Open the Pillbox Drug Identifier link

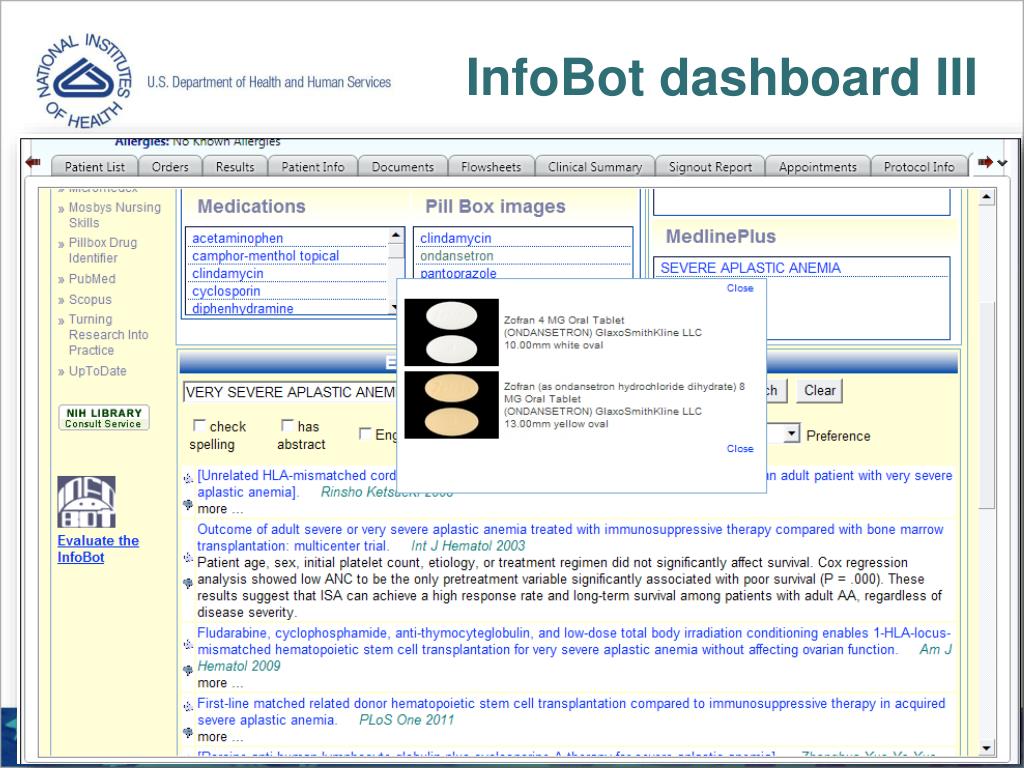click(103, 249)
